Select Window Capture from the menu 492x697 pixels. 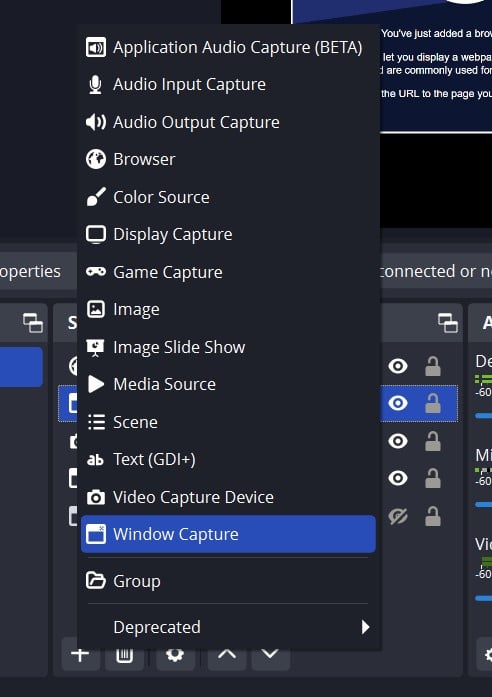click(228, 534)
